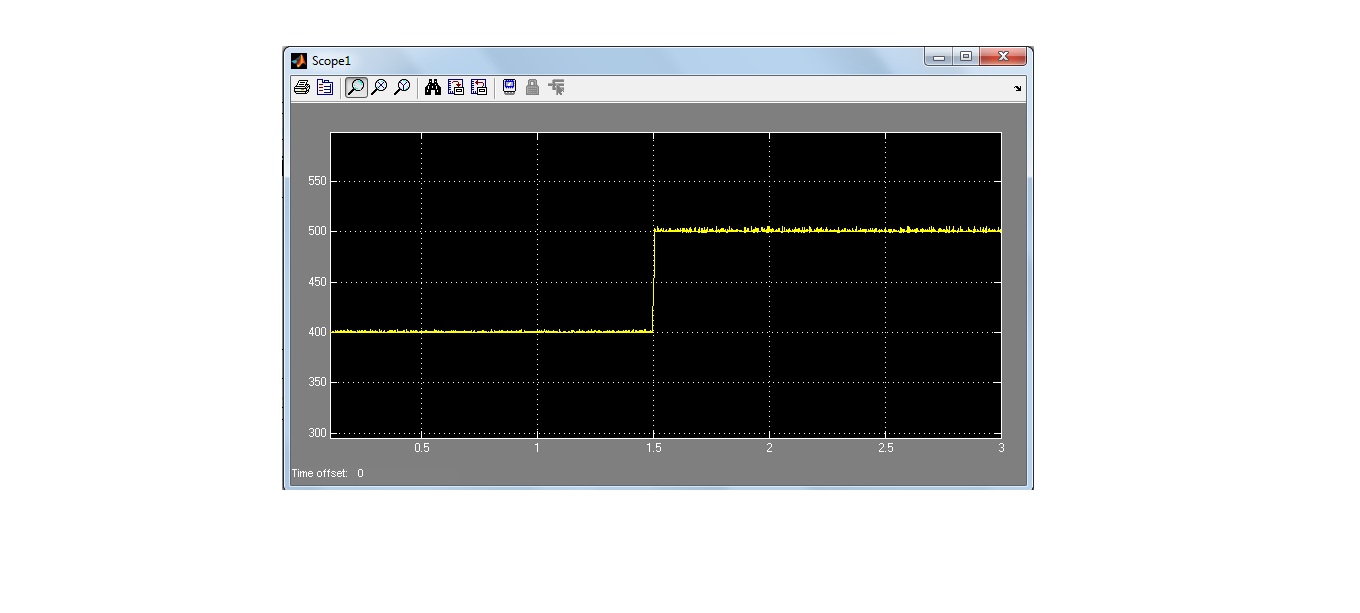Click the signal step at time 1.5
Image resolution: width=1360 pixels, height=613 pixels.
[x=653, y=281]
